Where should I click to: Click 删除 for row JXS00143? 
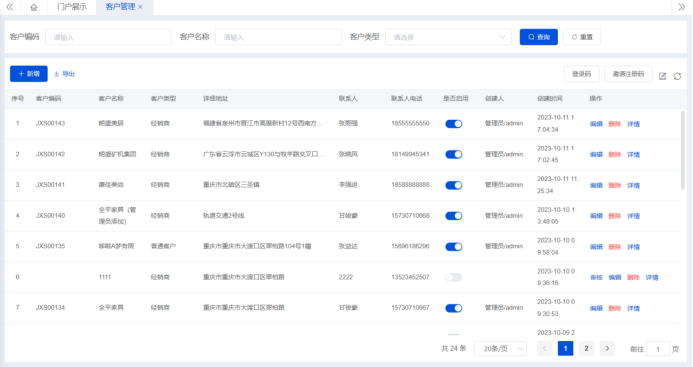click(x=615, y=124)
